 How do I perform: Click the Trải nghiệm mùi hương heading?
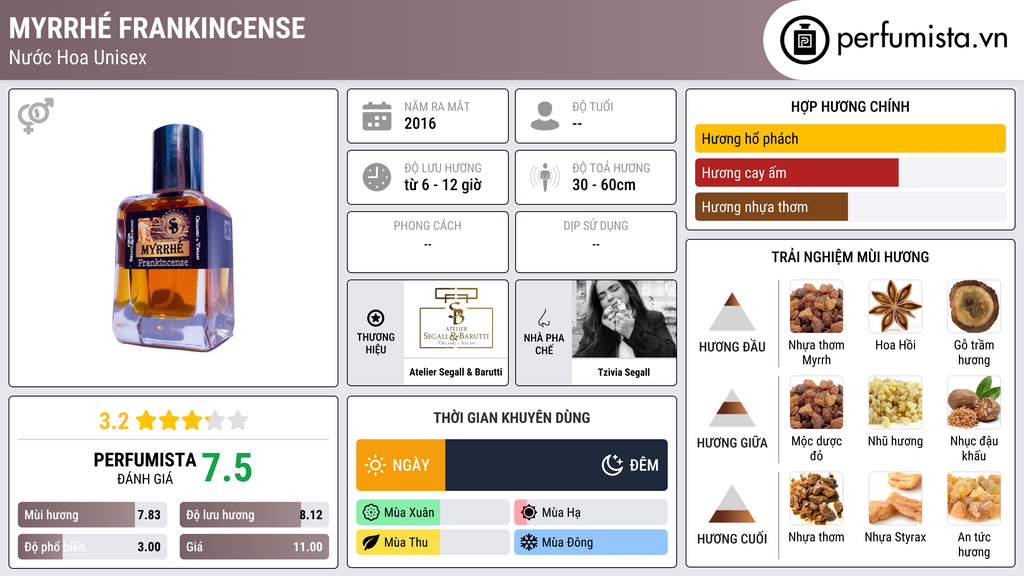pyautogui.click(x=850, y=257)
